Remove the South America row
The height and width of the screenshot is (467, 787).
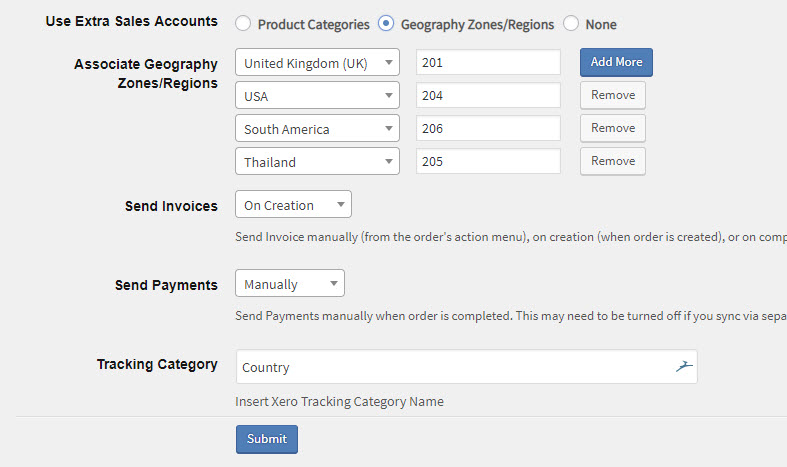(x=613, y=129)
